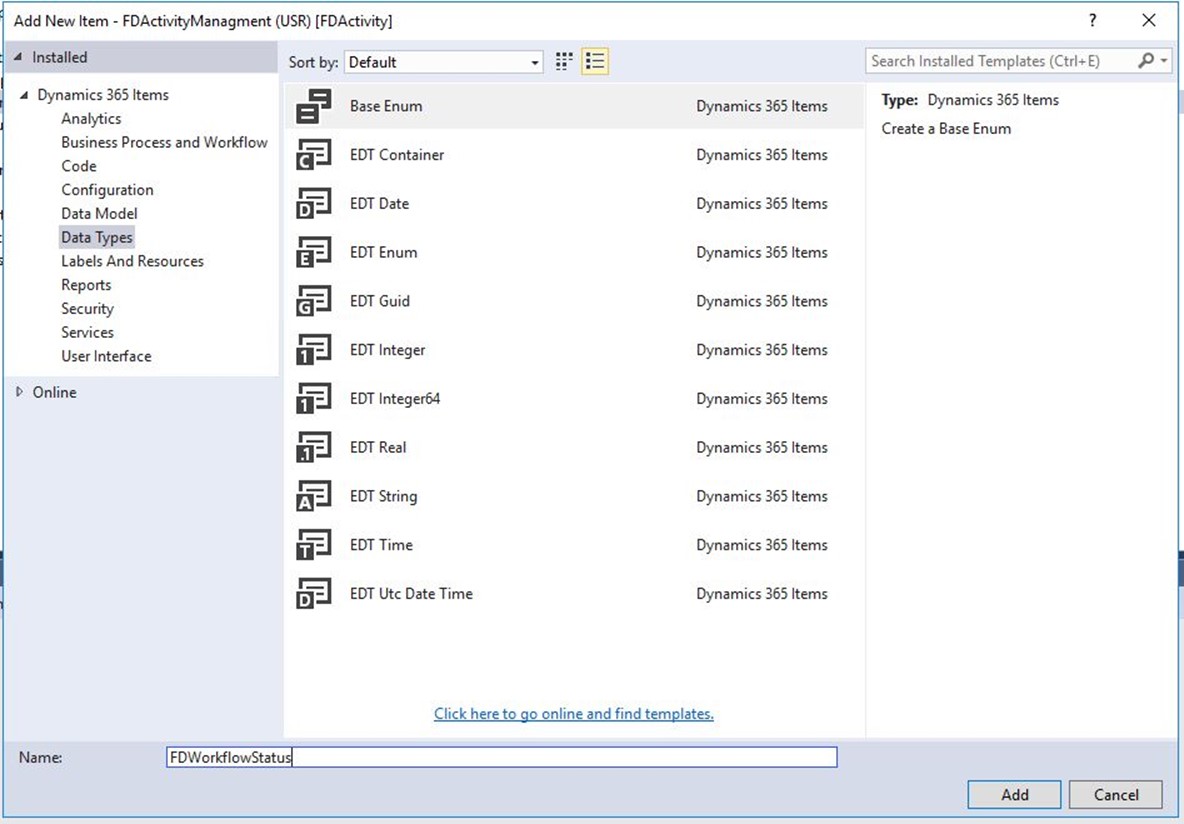
Task: Collapse the Dynamics 365 Items node
Action: coord(24,95)
